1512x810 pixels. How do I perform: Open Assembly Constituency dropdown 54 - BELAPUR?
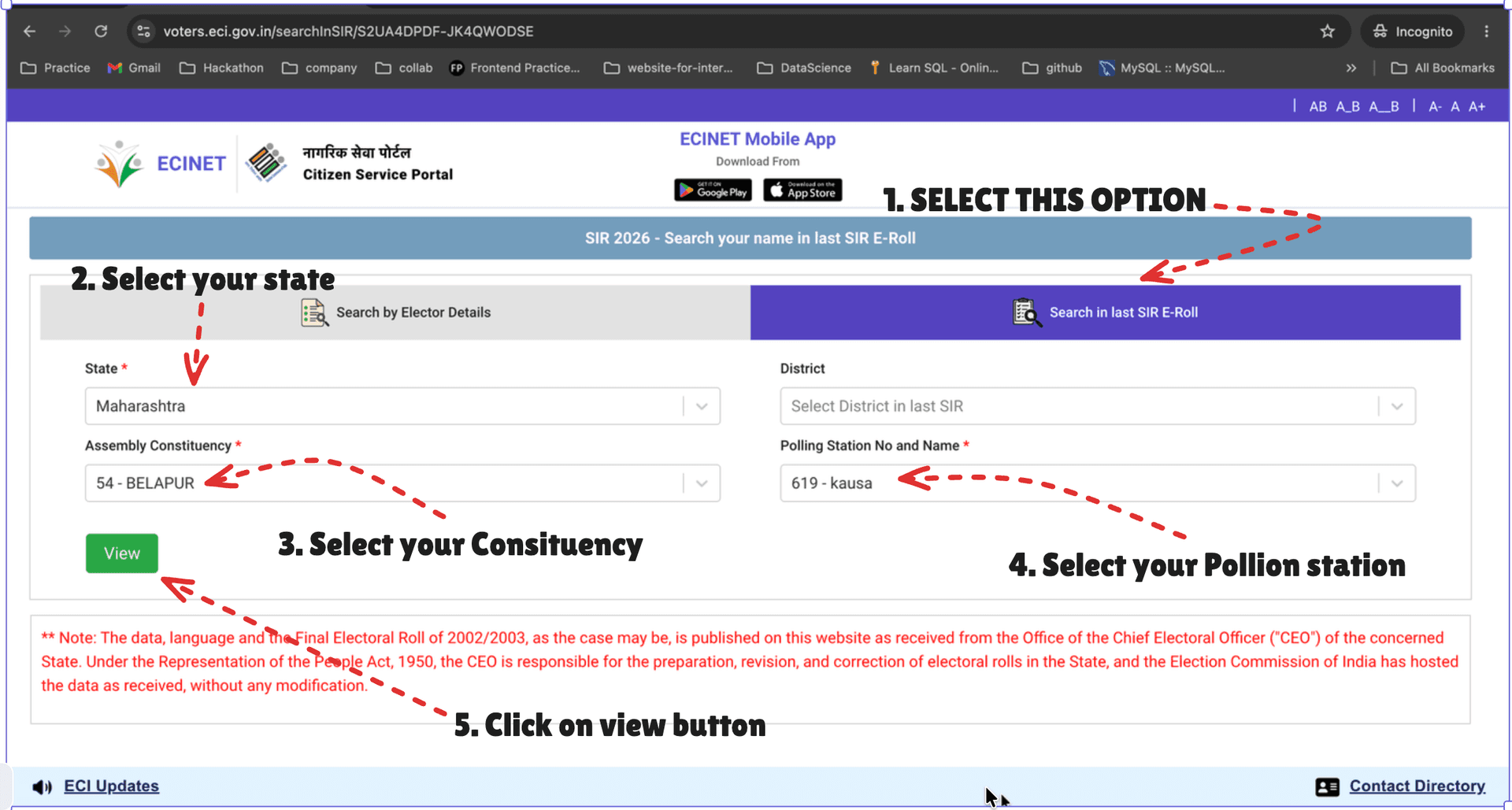pyautogui.click(x=402, y=483)
